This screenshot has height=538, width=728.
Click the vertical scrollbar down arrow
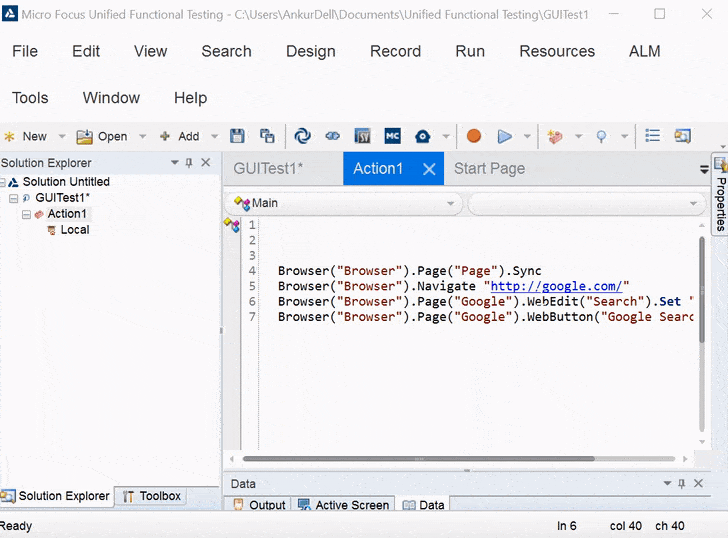point(702,442)
